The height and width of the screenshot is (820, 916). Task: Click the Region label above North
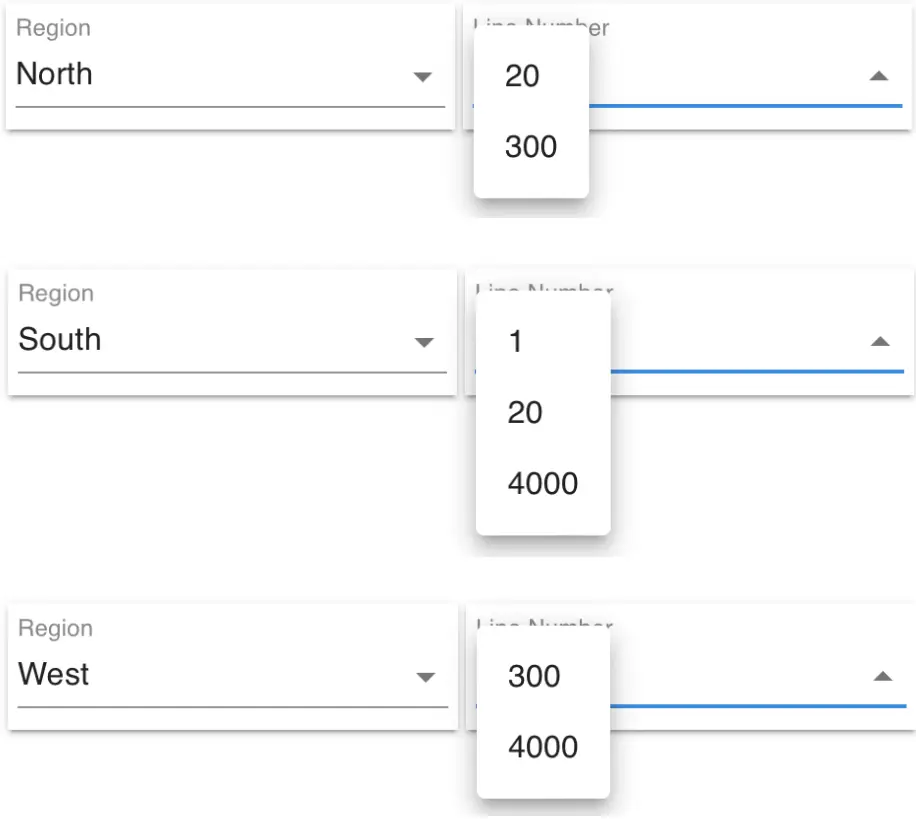point(53,28)
